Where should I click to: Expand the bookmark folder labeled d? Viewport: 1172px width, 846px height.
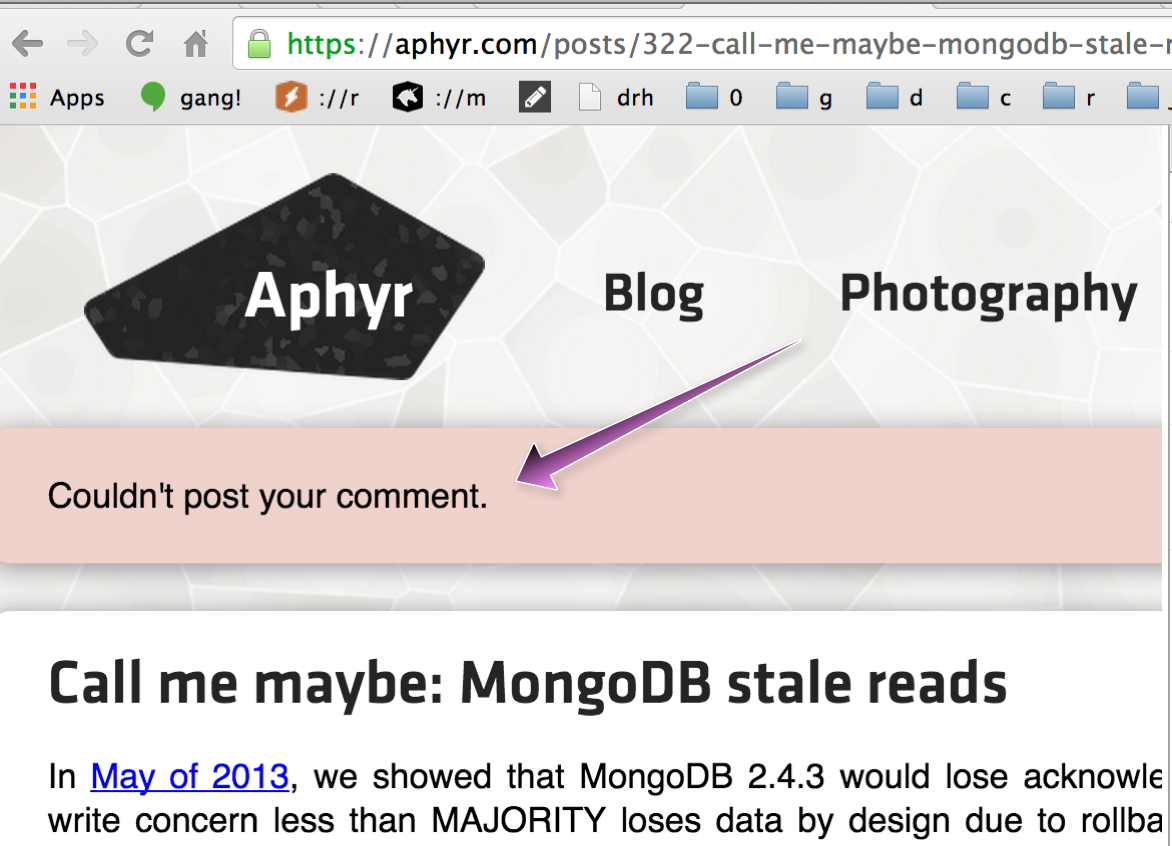(x=895, y=97)
